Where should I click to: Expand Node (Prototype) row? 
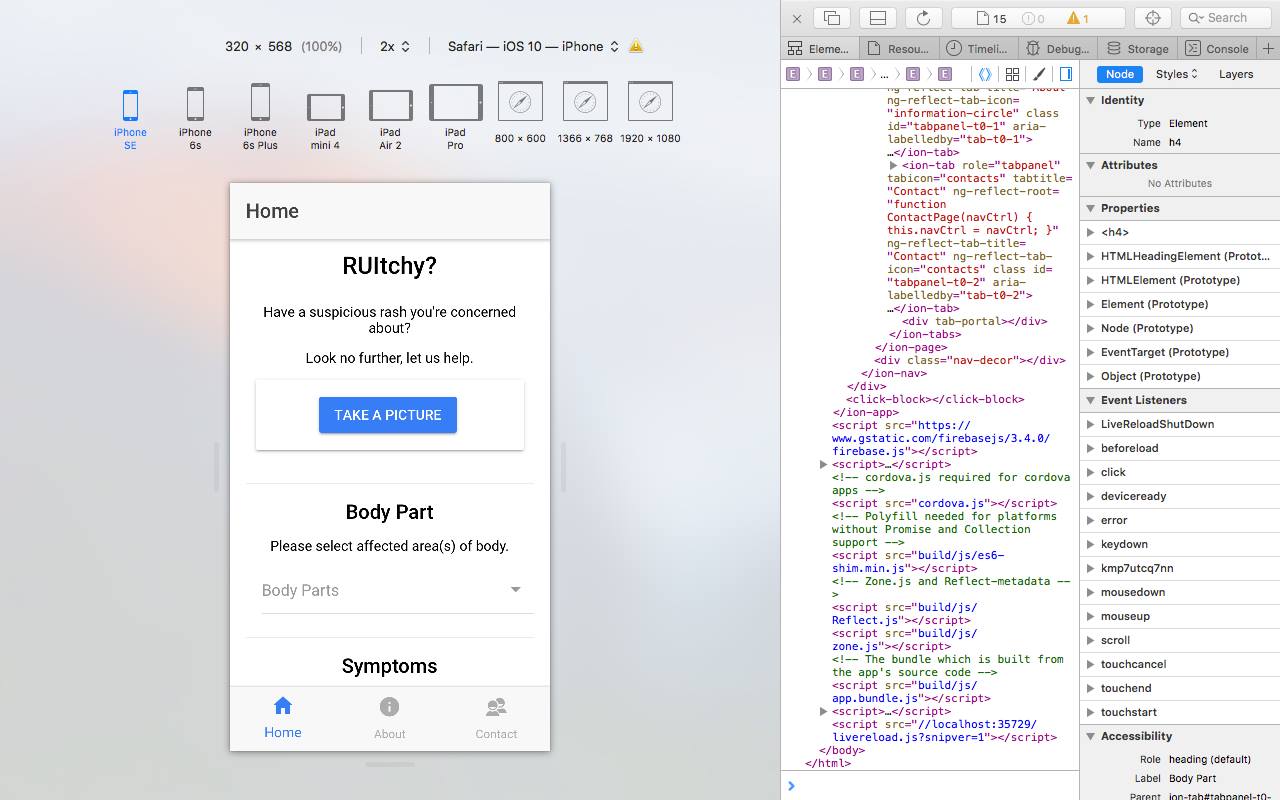tap(1090, 328)
